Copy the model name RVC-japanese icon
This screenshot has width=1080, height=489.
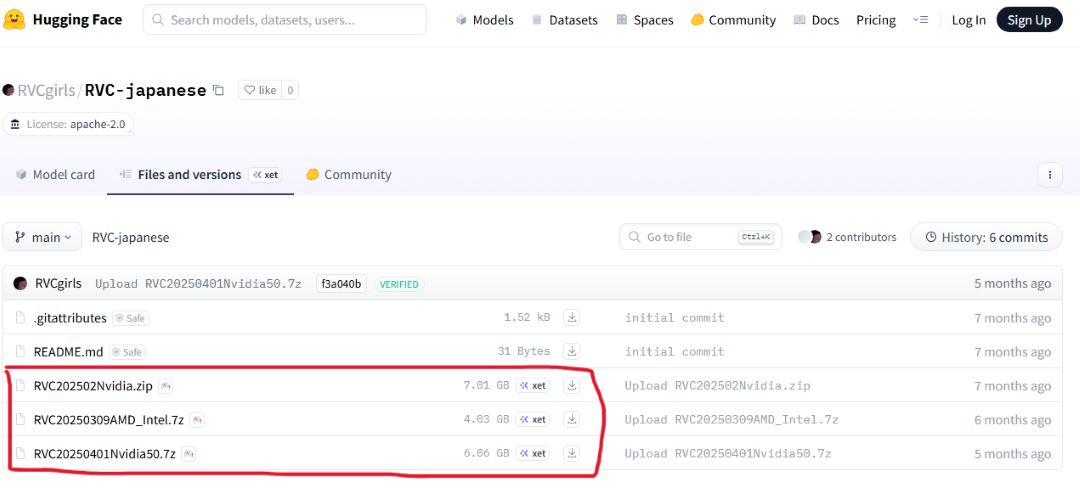pyautogui.click(x=218, y=90)
